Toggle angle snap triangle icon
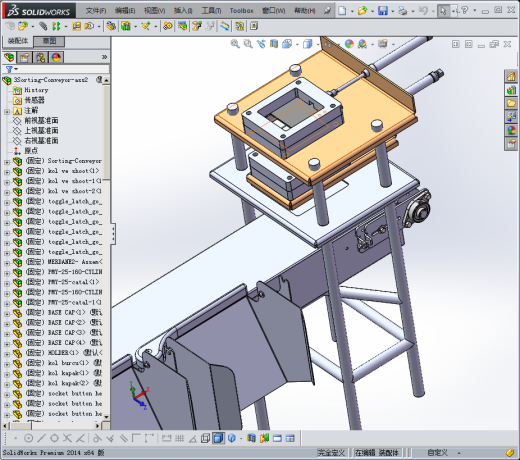Screen dimensions: 520x460 pos(192,439)
